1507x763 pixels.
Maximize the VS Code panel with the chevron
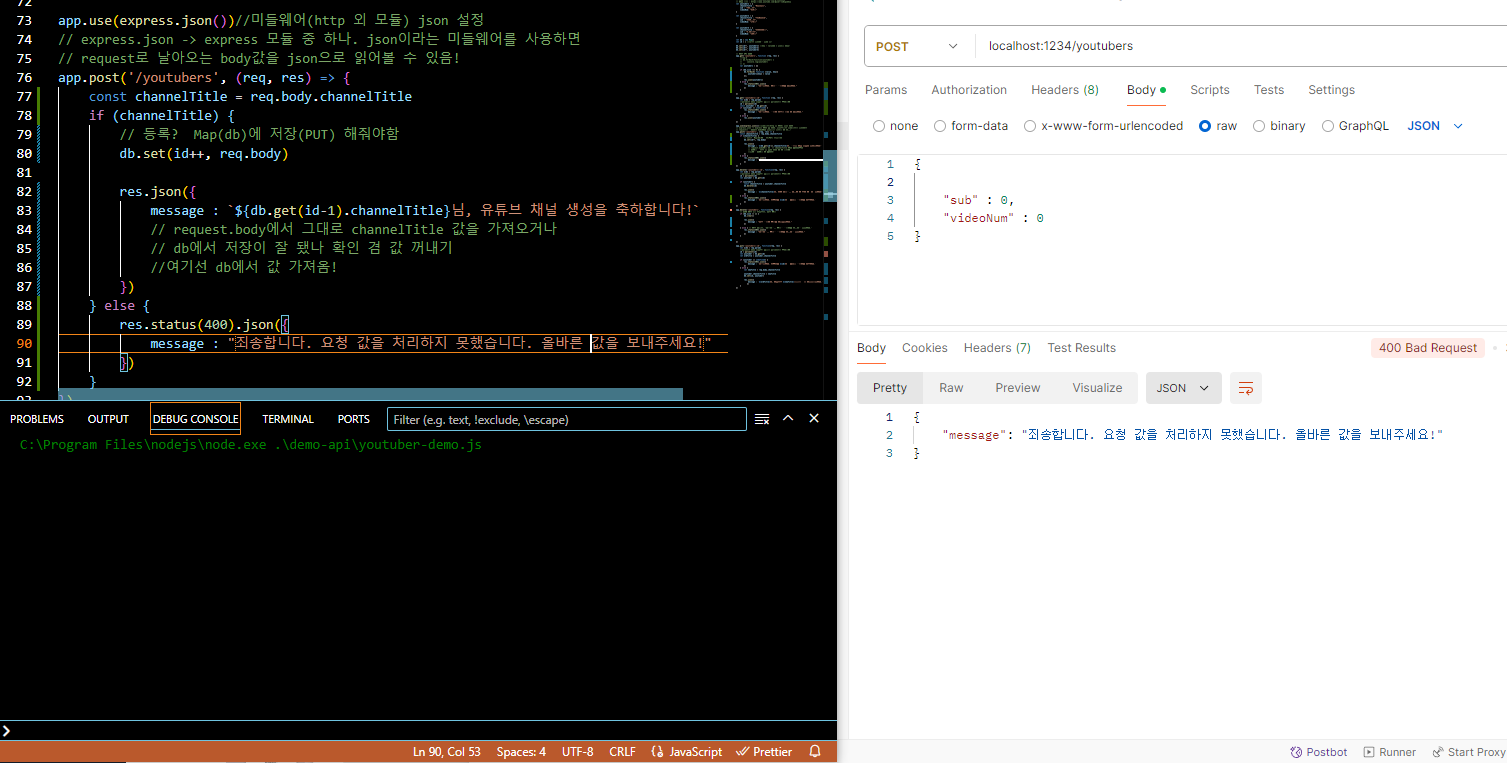coord(788,419)
